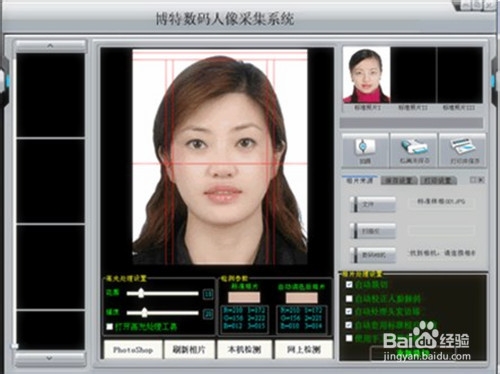Click the scanner icon button

coord(414,150)
